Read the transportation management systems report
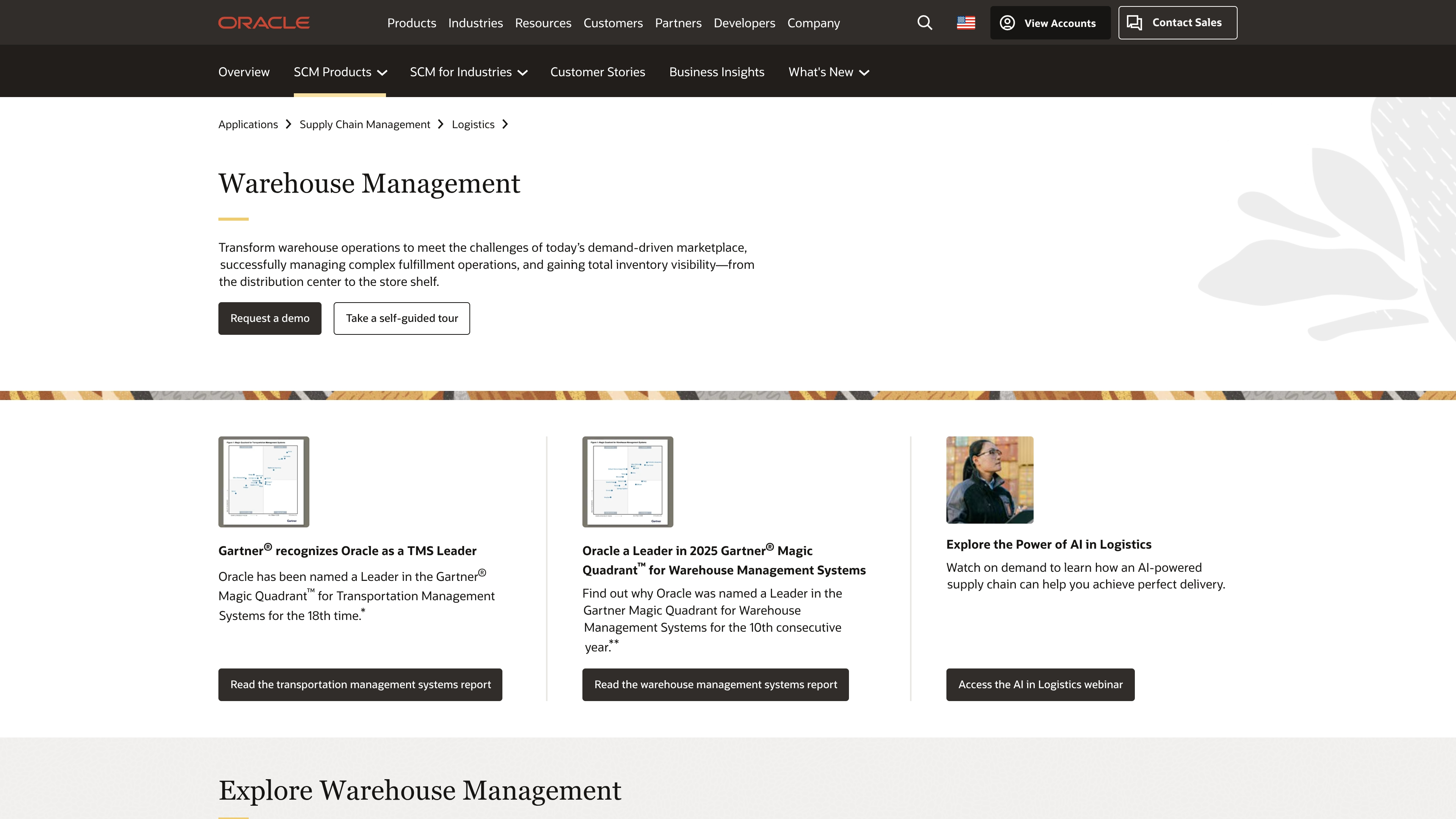The width and height of the screenshot is (1456, 819). pos(360,684)
